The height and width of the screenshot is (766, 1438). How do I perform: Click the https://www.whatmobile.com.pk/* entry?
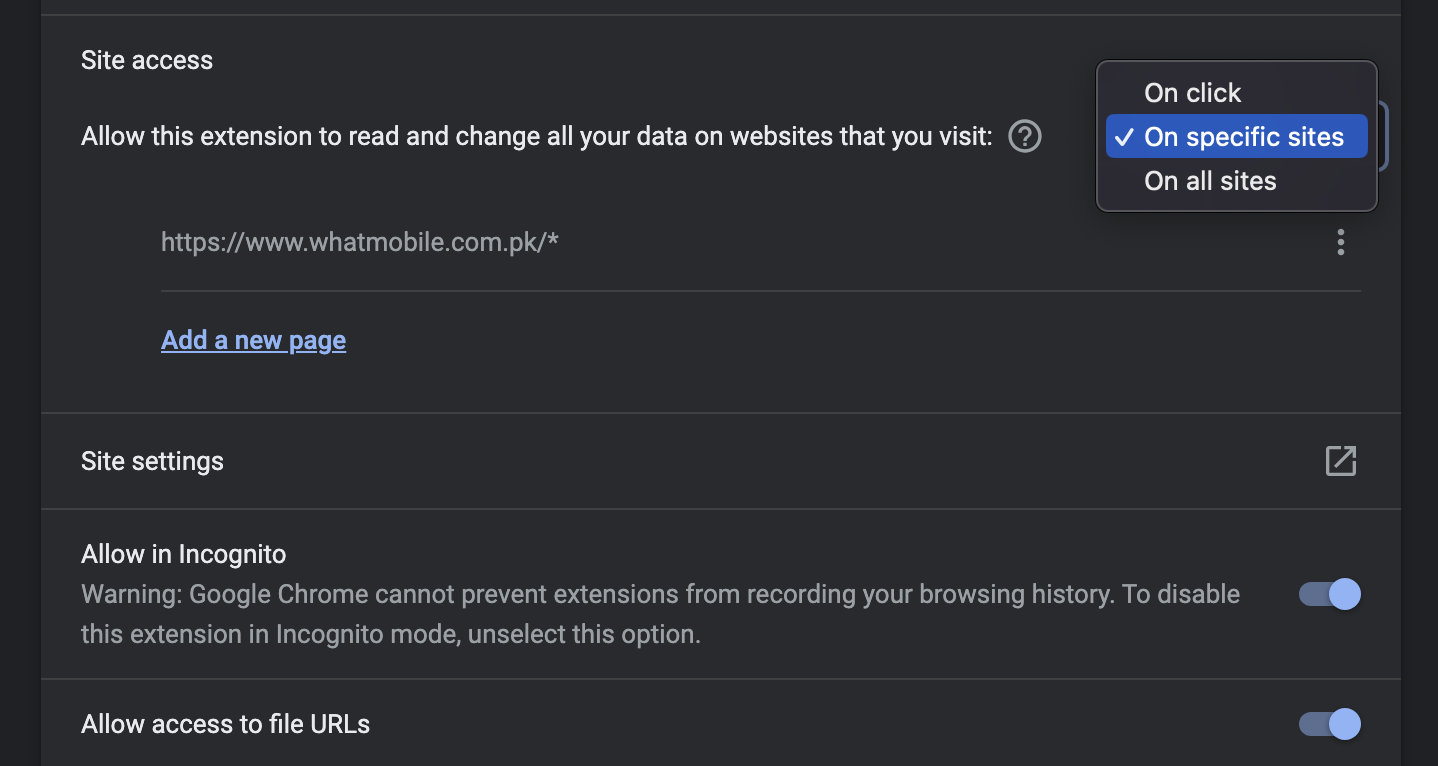click(360, 242)
